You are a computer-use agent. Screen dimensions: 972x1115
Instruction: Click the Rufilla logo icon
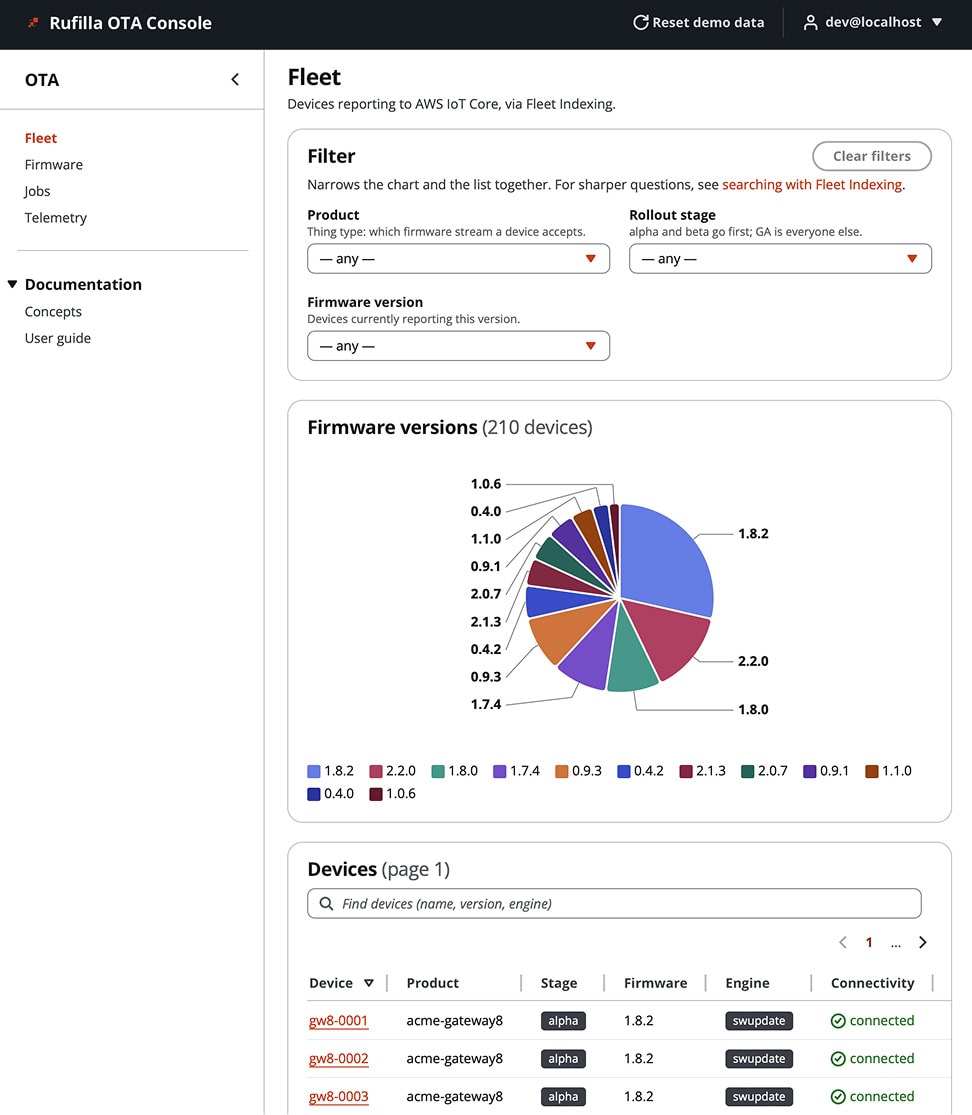pos(33,23)
